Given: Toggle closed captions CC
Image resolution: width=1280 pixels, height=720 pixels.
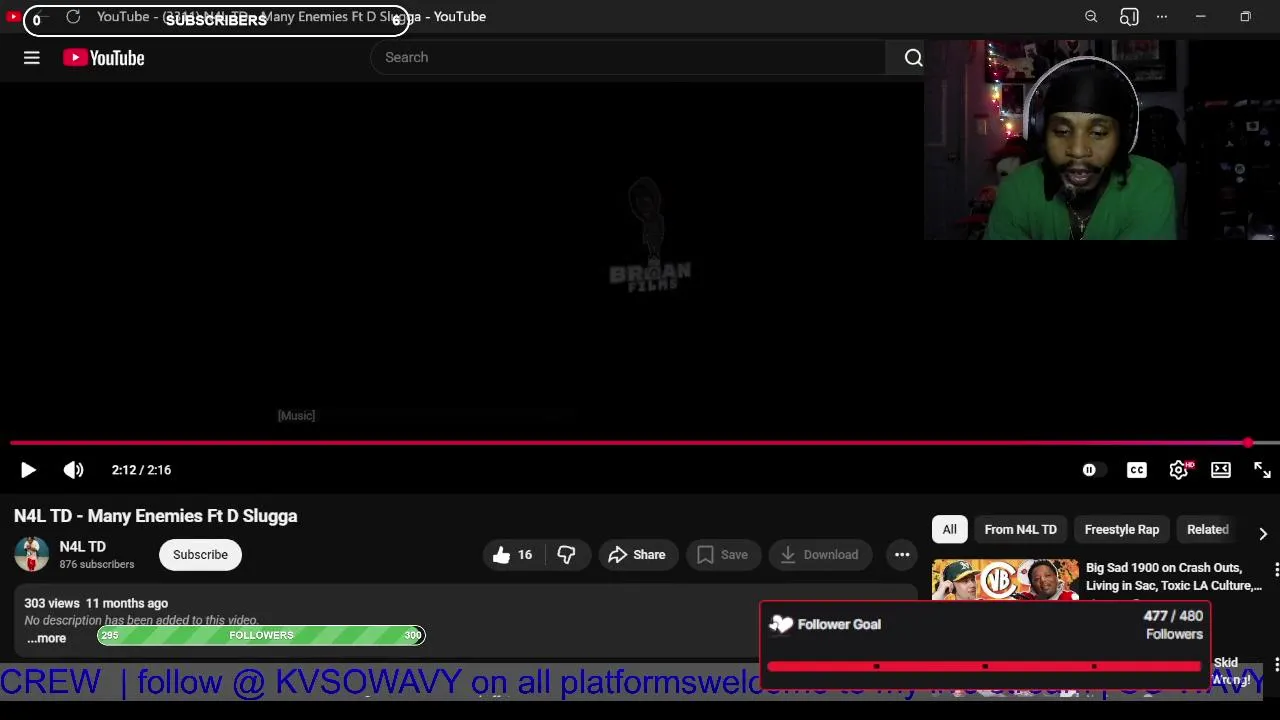Looking at the screenshot, I should [x=1137, y=470].
